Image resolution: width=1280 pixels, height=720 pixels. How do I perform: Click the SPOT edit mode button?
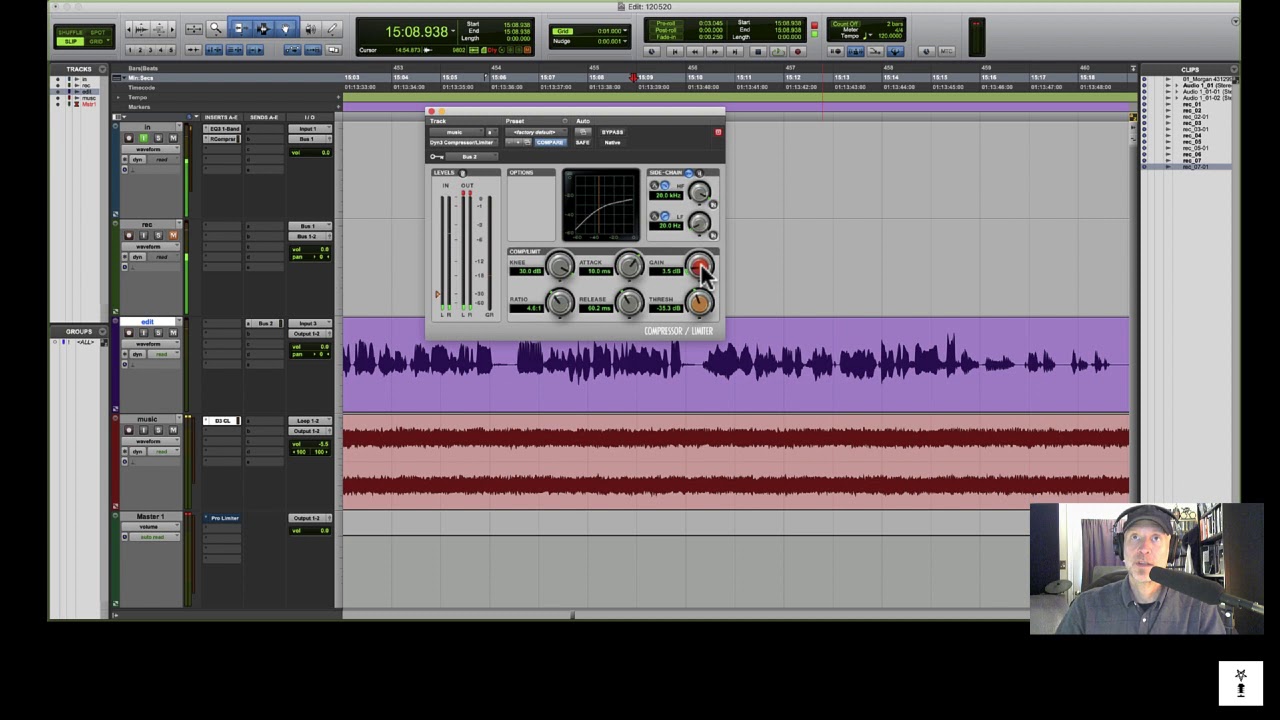(x=97, y=32)
